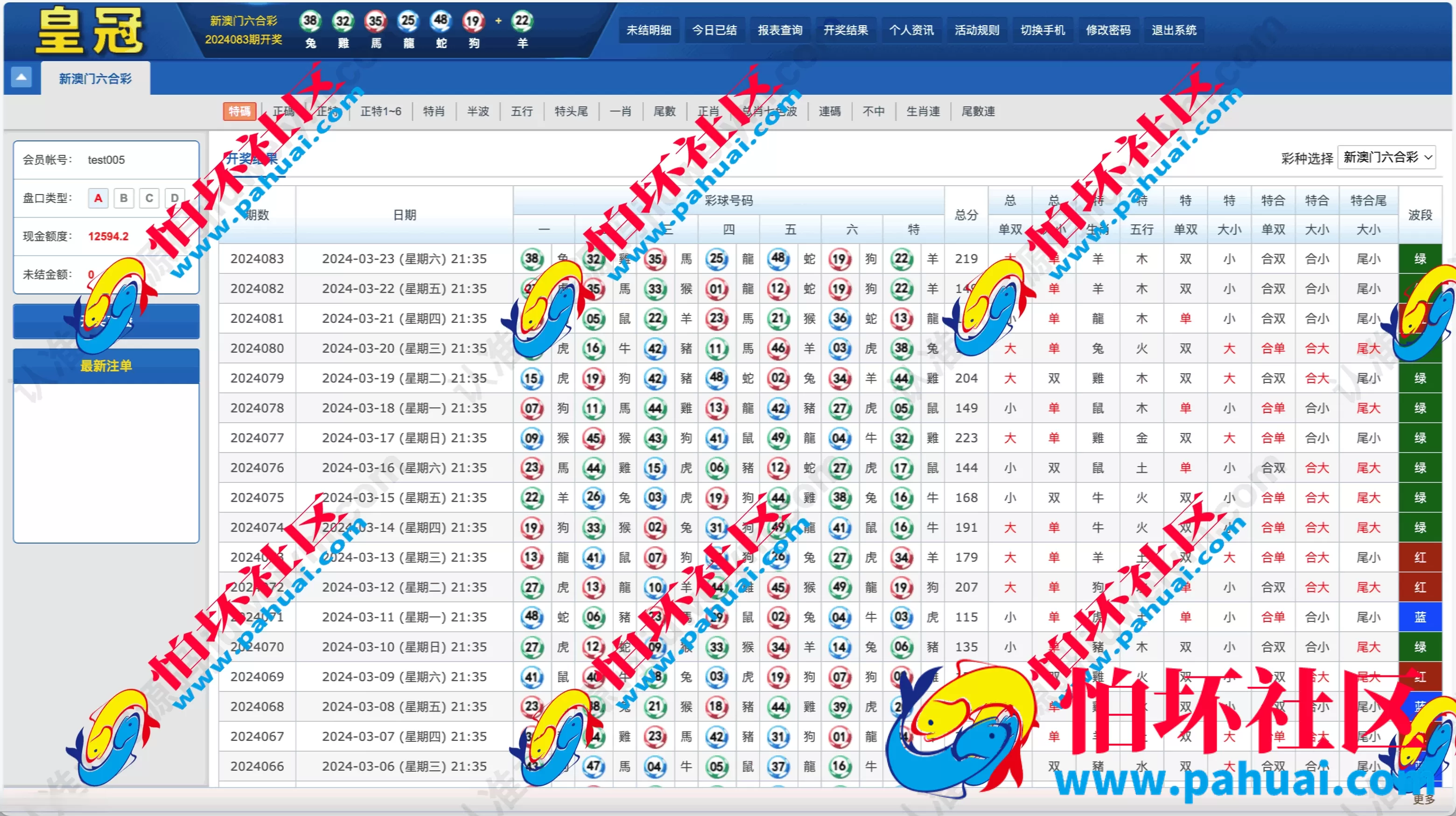
Task: Open 报表查询 in the top menu
Action: coord(780,30)
